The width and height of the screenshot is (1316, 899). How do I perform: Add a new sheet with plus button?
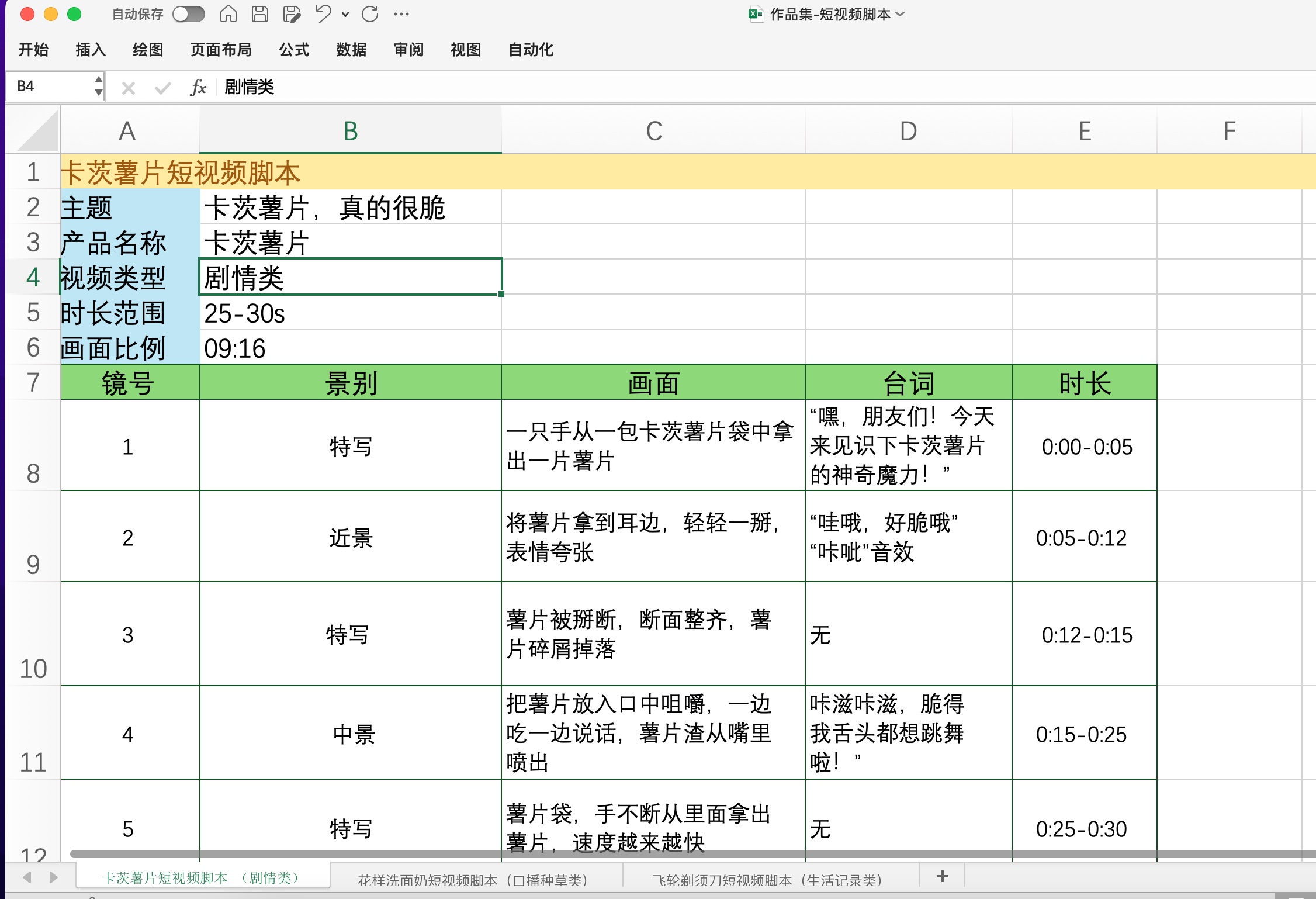point(942,876)
